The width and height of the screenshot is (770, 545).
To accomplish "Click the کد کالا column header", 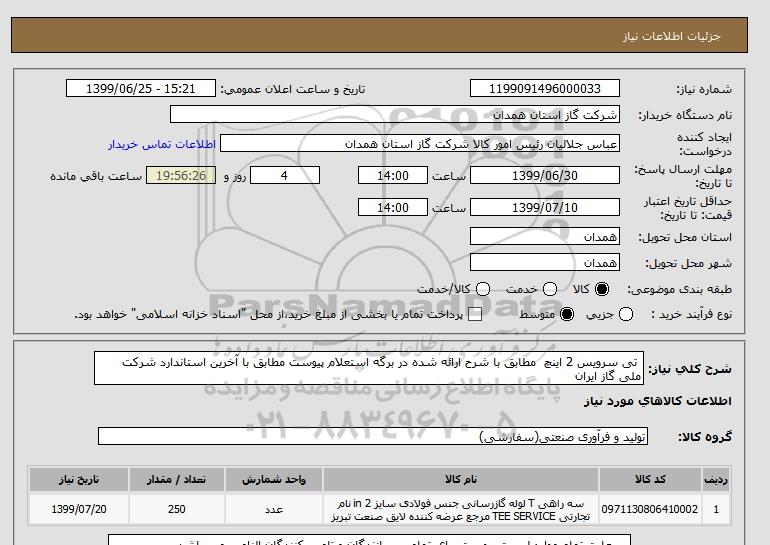I will pyautogui.click(x=650, y=480).
